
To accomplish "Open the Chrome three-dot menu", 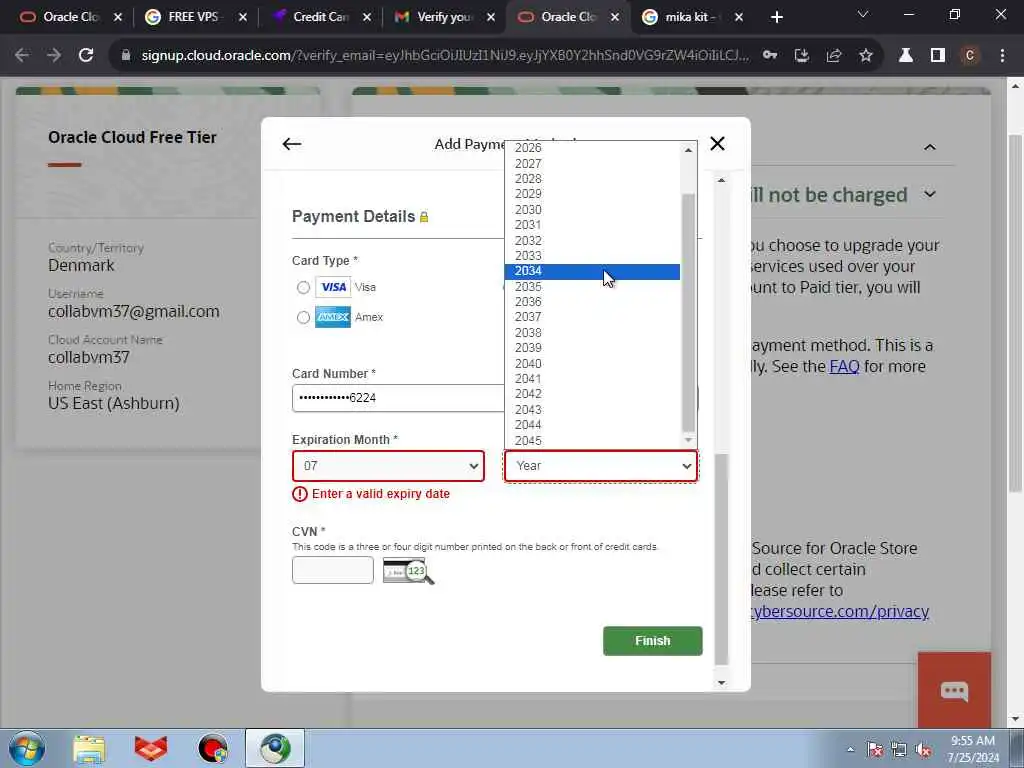I will click(x=1002, y=56).
